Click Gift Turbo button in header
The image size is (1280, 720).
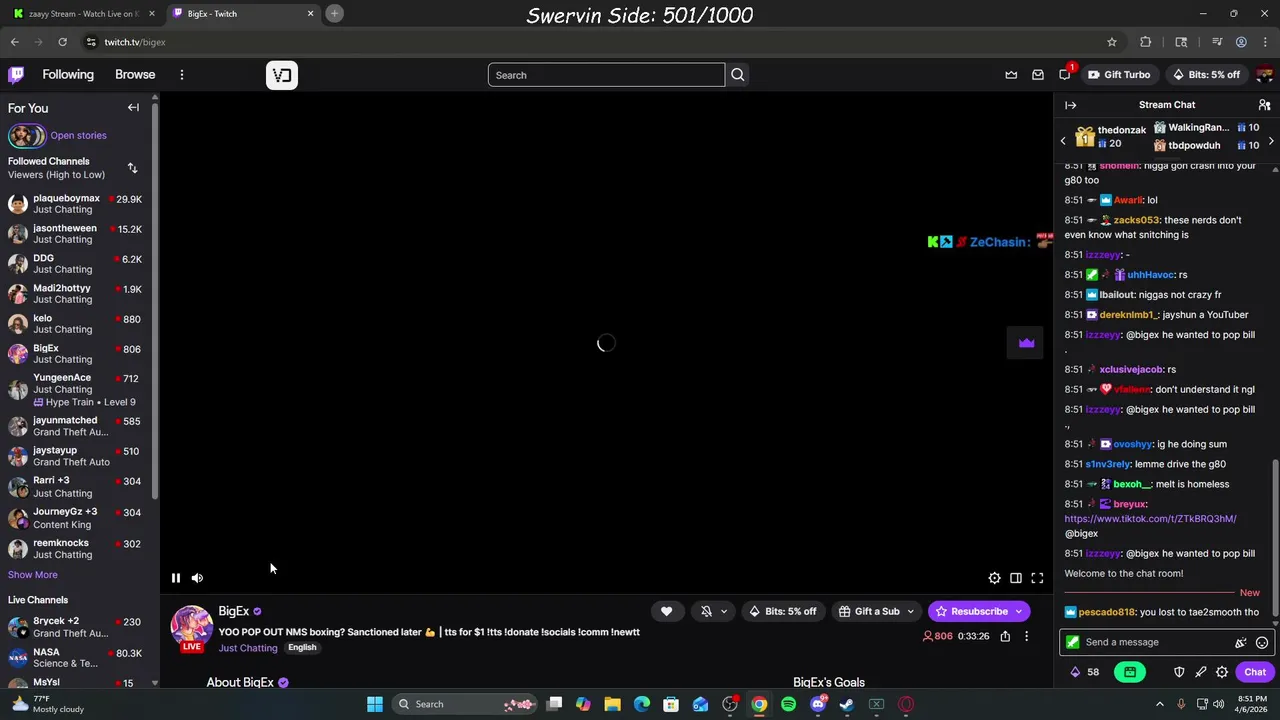(x=1119, y=75)
